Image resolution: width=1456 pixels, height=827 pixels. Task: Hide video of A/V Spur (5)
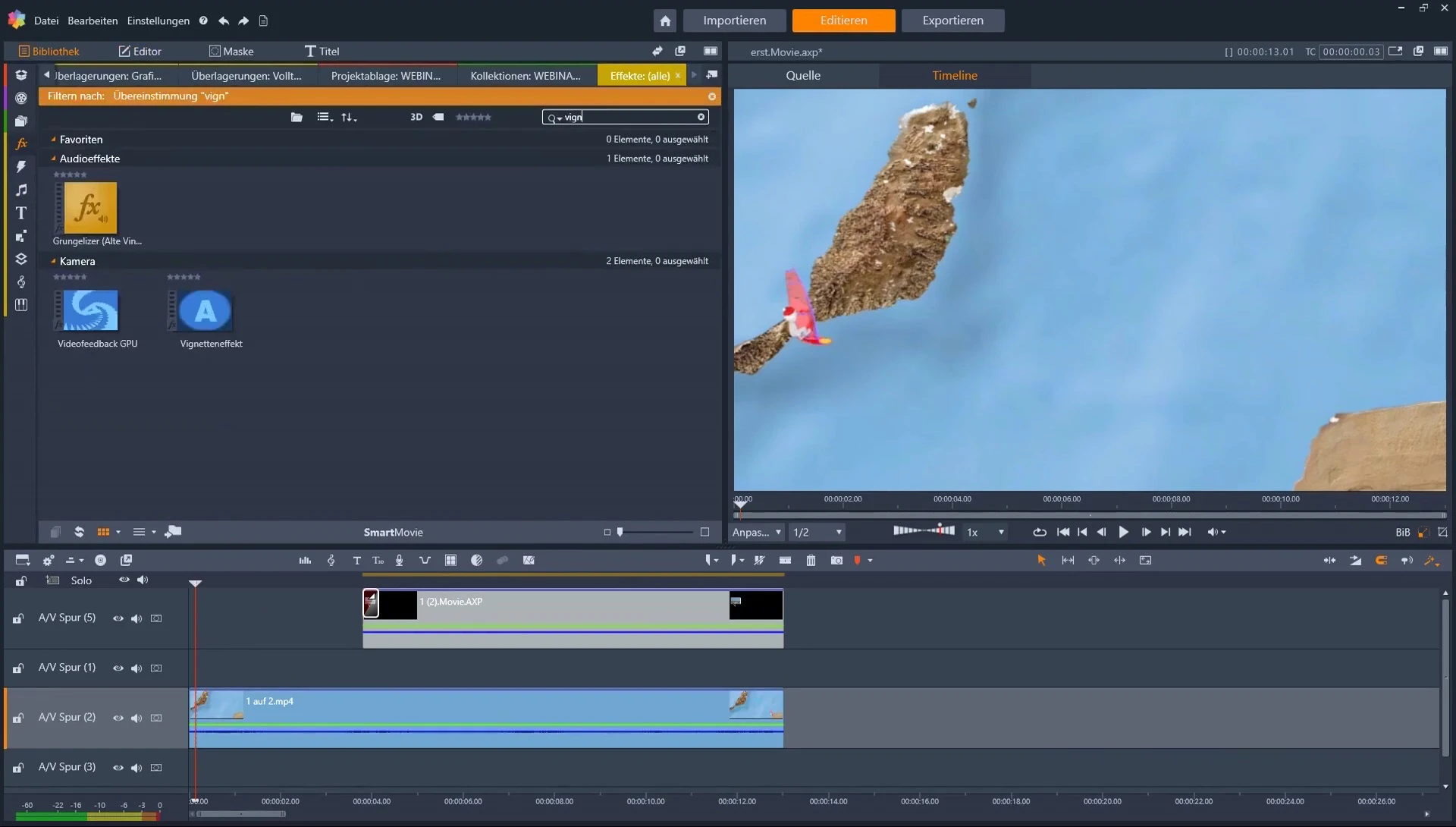(x=118, y=618)
